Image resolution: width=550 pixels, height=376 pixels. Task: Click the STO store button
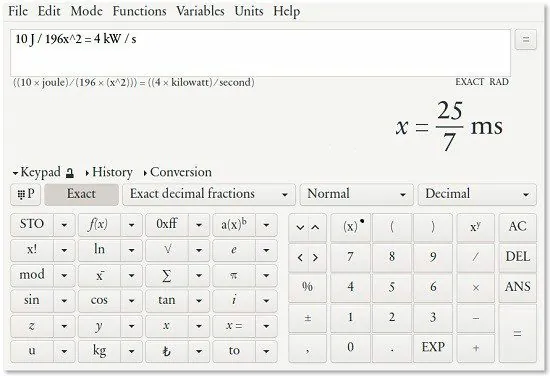[32, 224]
